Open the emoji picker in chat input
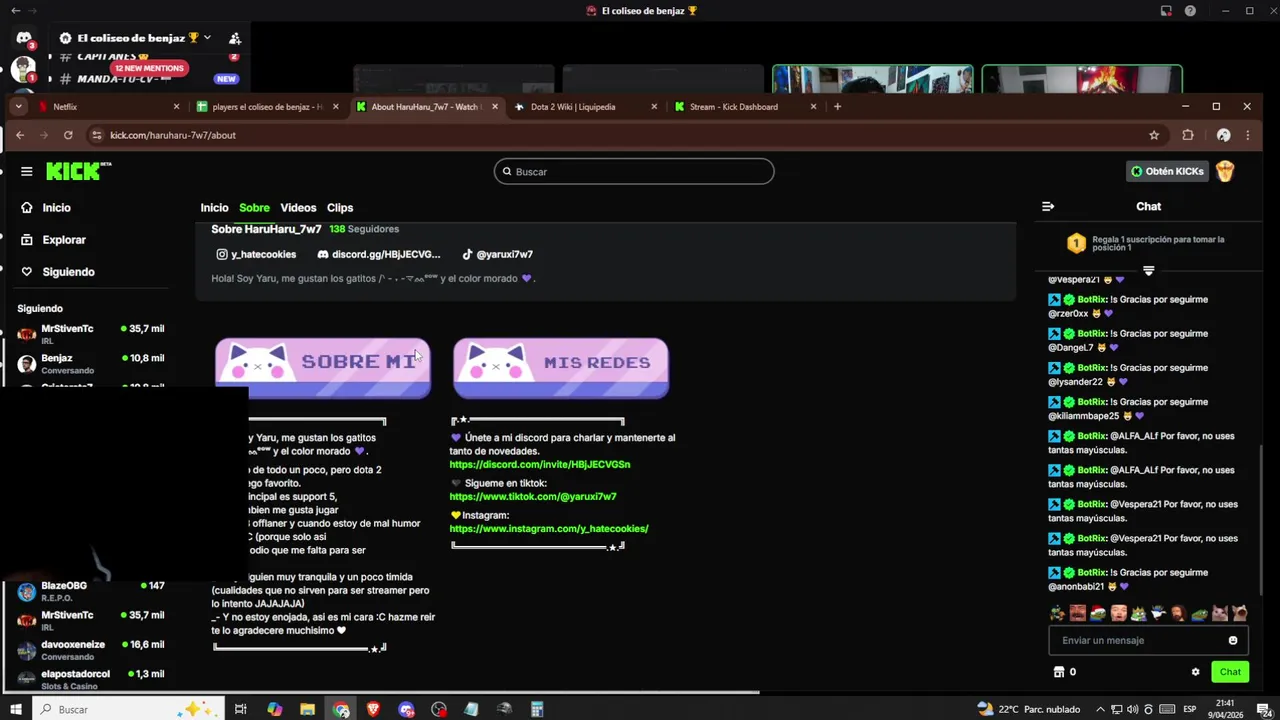The width and height of the screenshot is (1280, 720). pyautogui.click(x=1233, y=641)
